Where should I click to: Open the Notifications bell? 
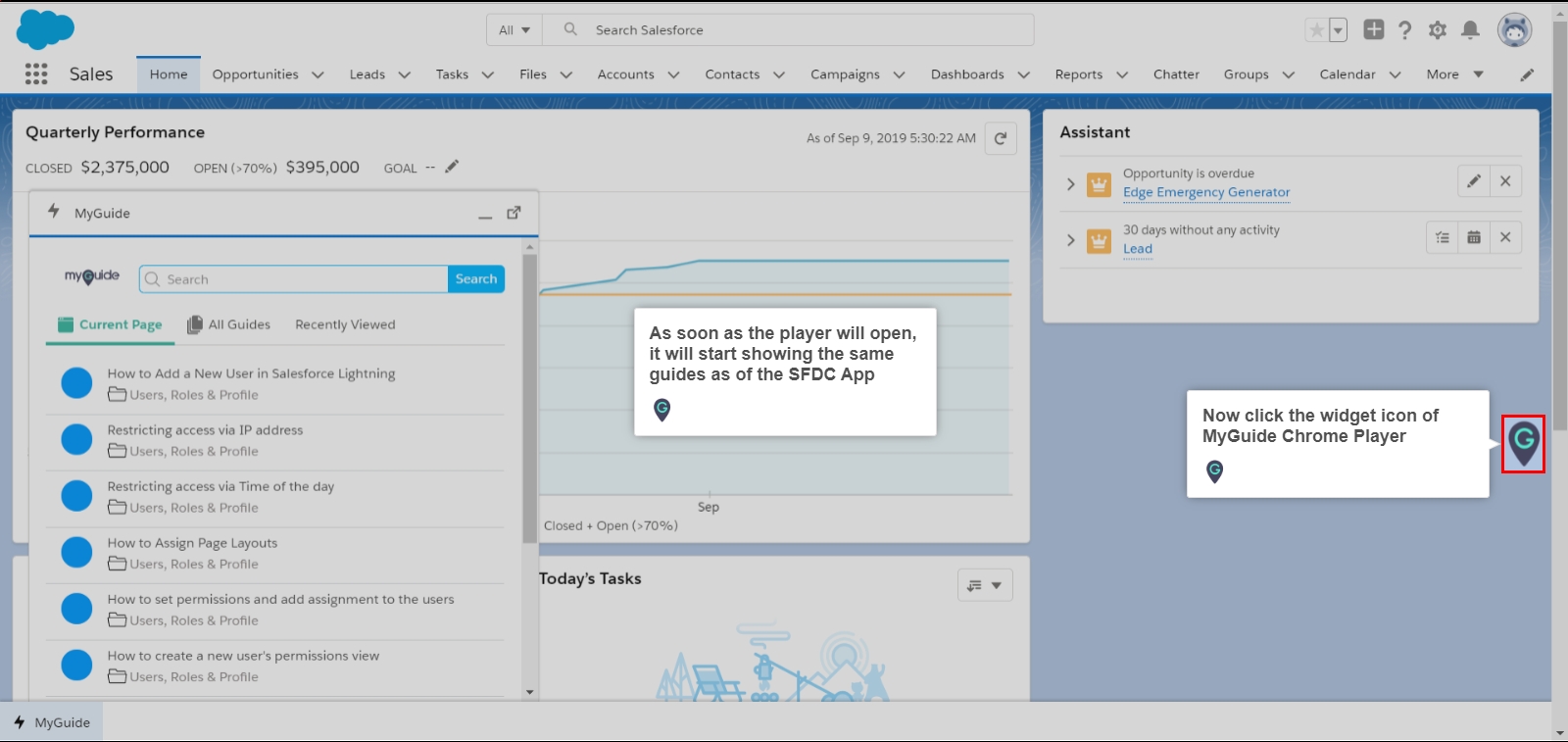pos(1470,30)
